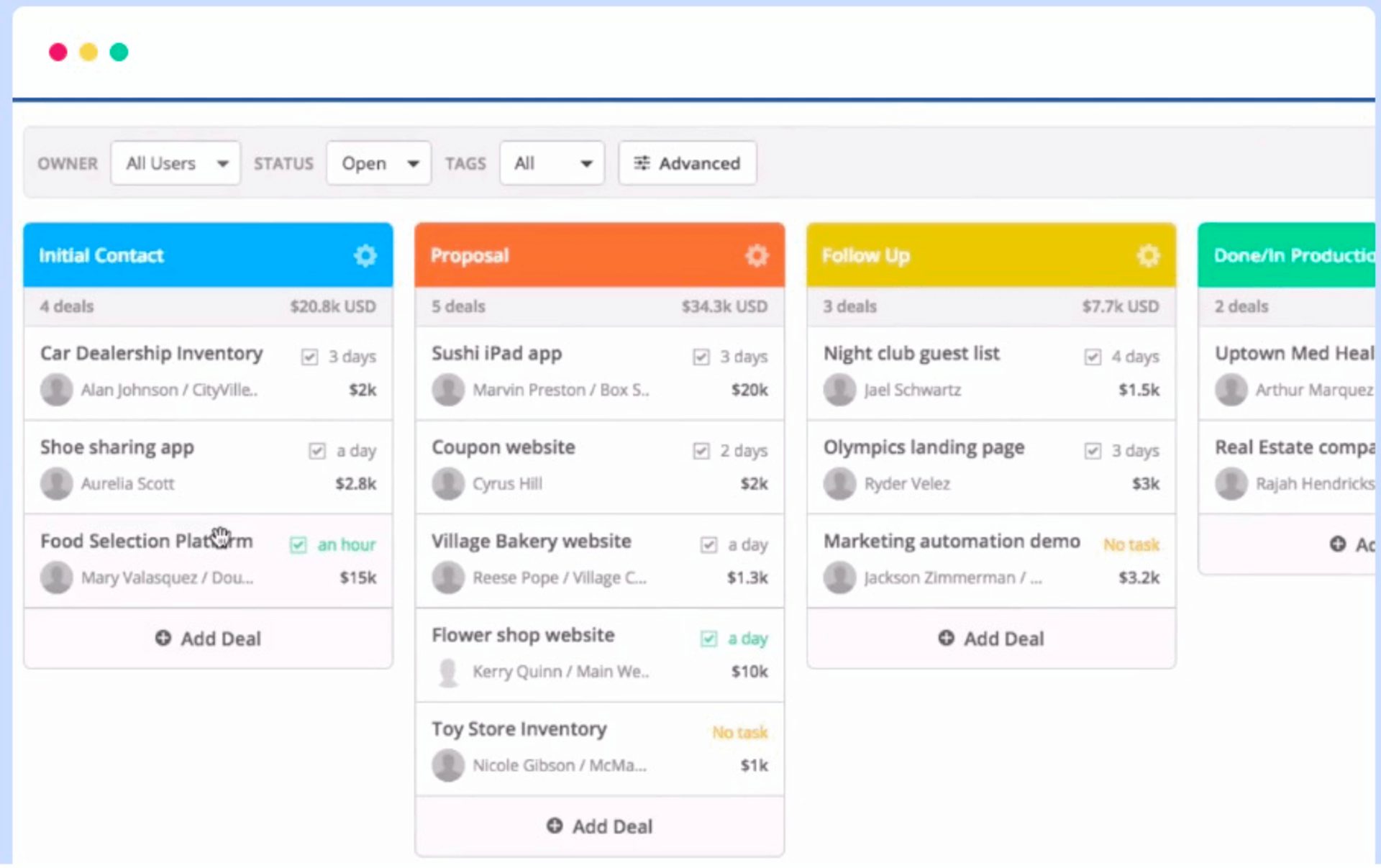The image size is (1381, 868).
Task: Click Aurelia Scott's avatar on Shoe sharing app
Action: pos(56,483)
